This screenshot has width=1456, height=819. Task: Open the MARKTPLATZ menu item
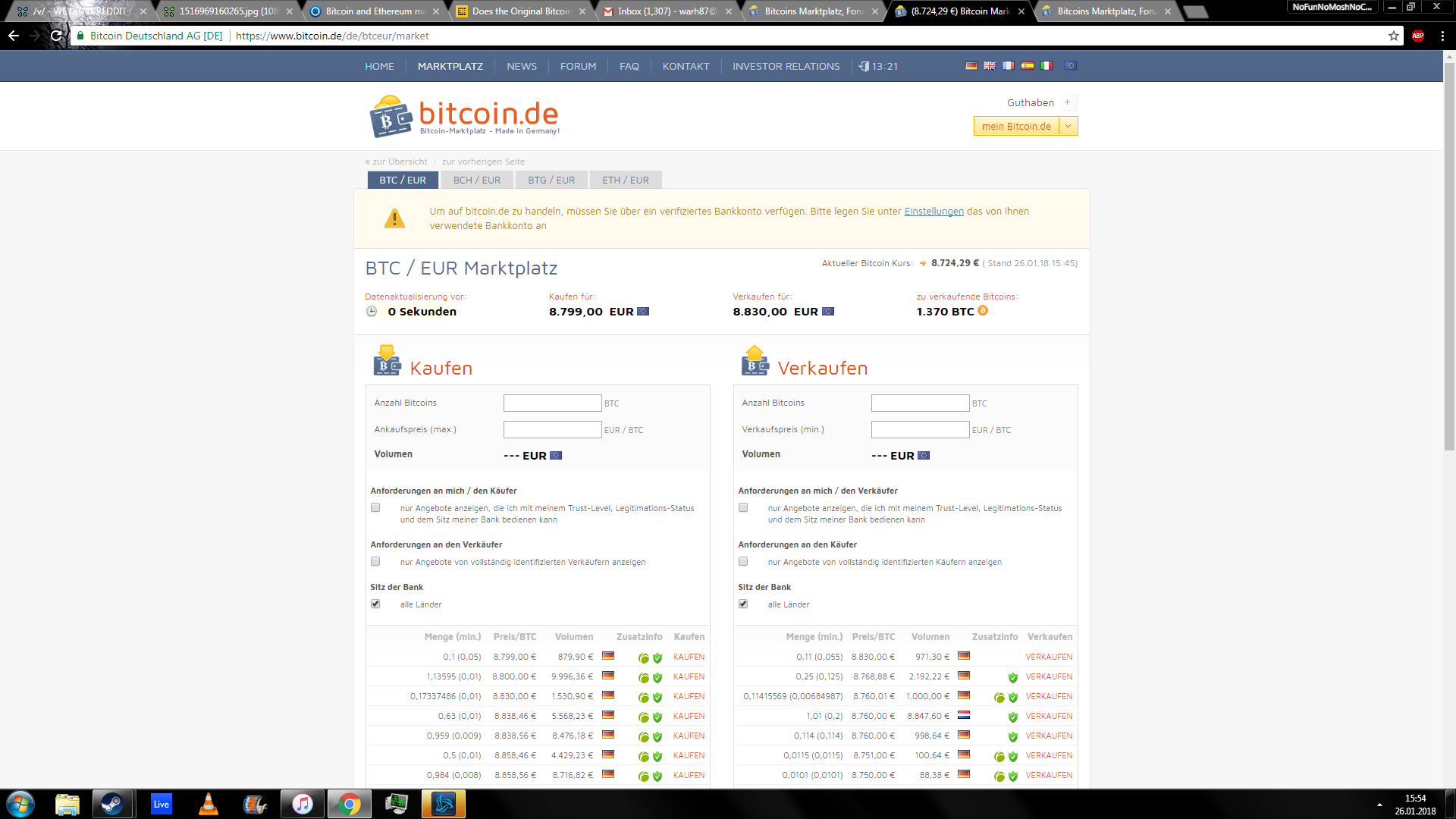pos(450,67)
